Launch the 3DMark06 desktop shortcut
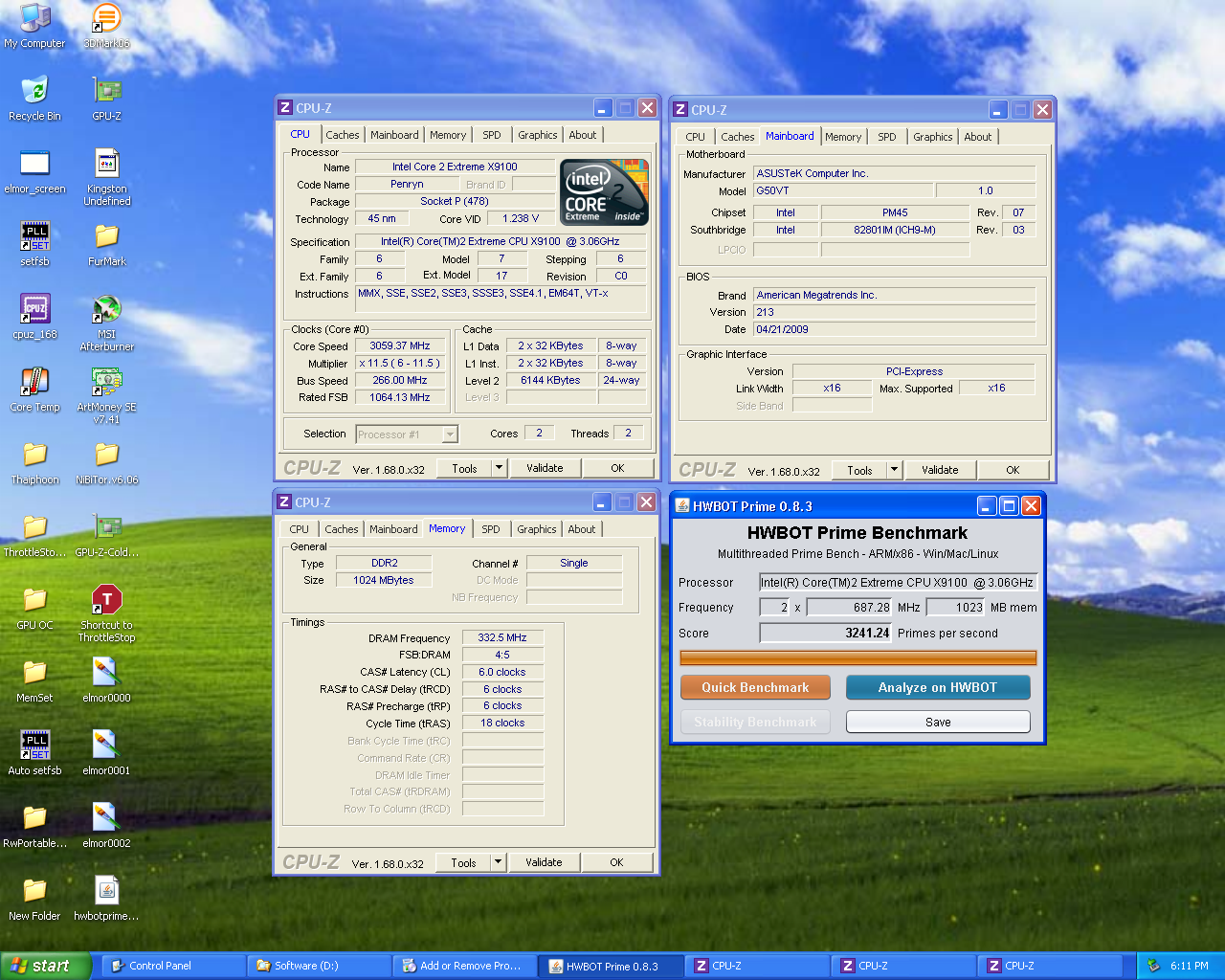 point(106,26)
